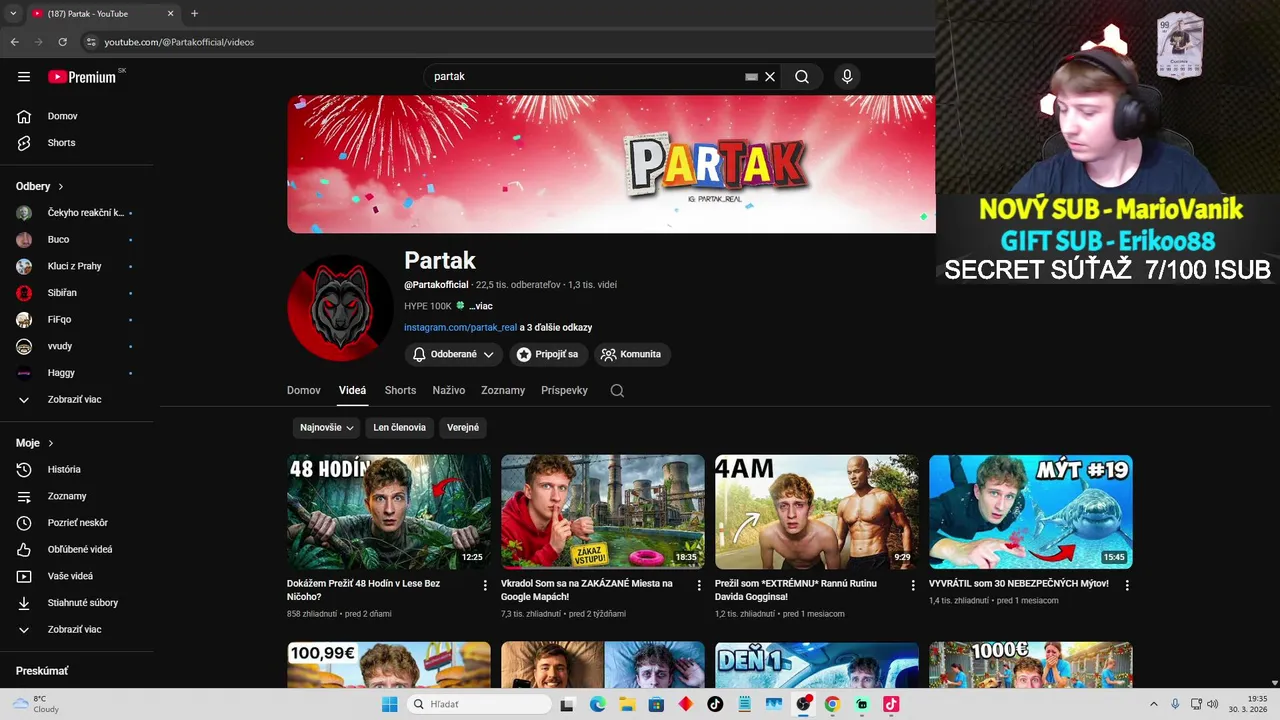
Task: Switch to the channel Shorts tab
Action: (x=400, y=391)
